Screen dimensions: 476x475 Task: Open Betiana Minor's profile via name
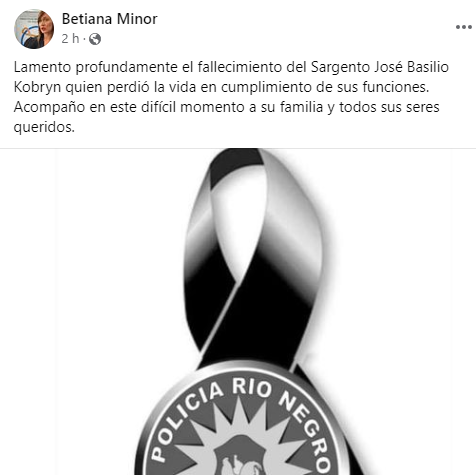coord(109,19)
